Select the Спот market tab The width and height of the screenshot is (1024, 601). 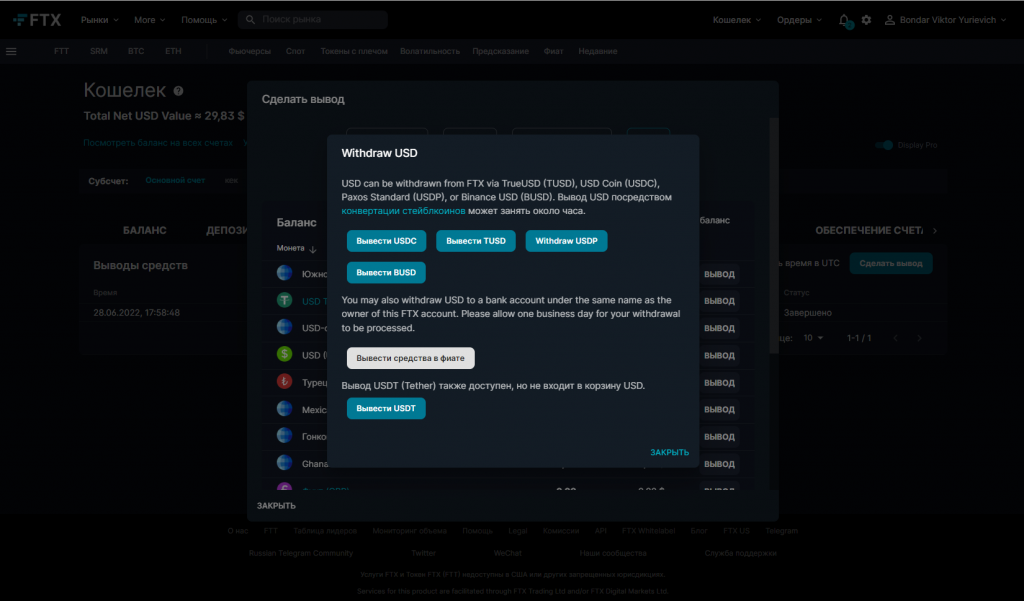point(295,51)
